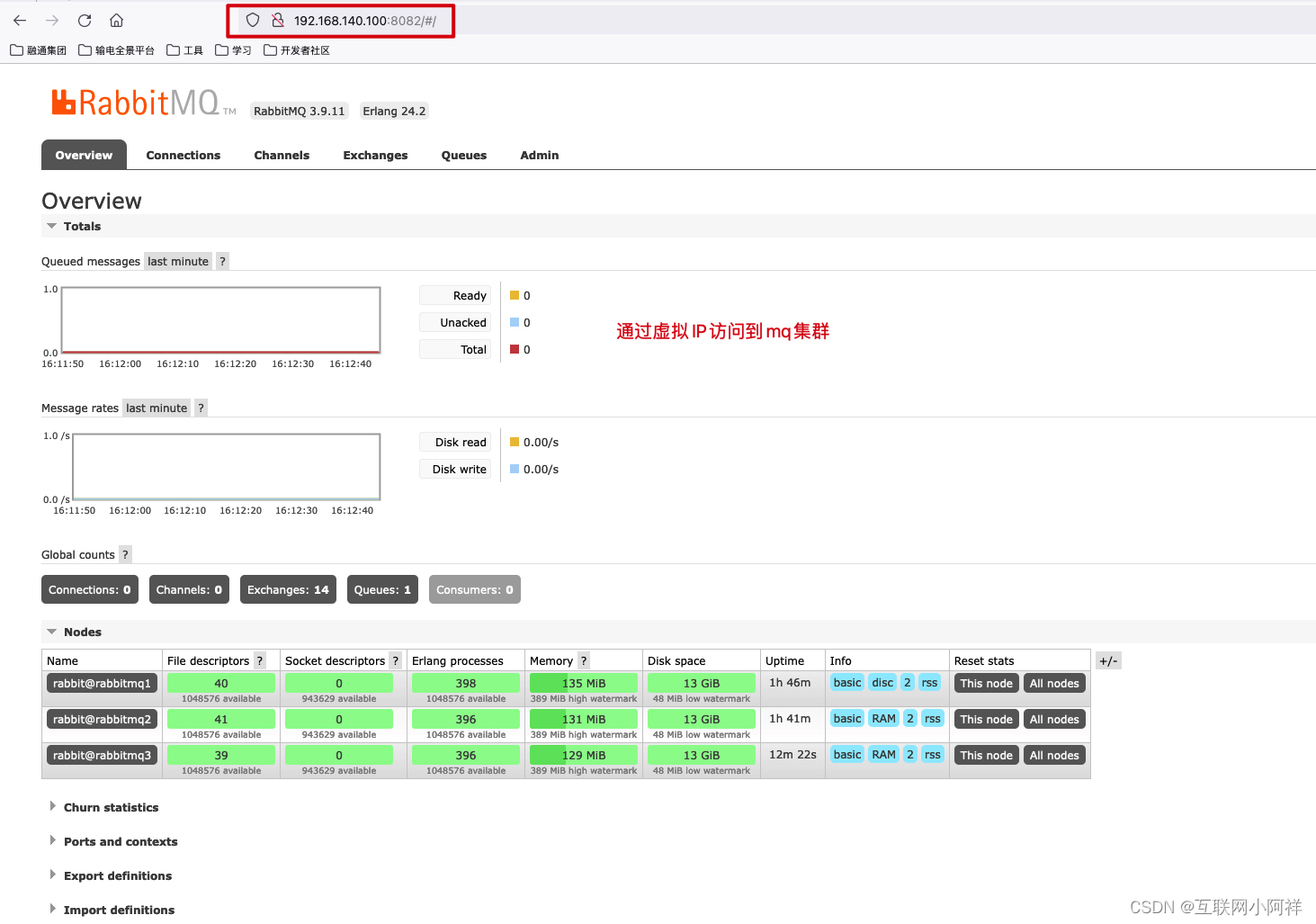Click the RabbitMQ 3.9.11 version label
Image resolution: width=1316 pixels, height=924 pixels.
coord(300,111)
